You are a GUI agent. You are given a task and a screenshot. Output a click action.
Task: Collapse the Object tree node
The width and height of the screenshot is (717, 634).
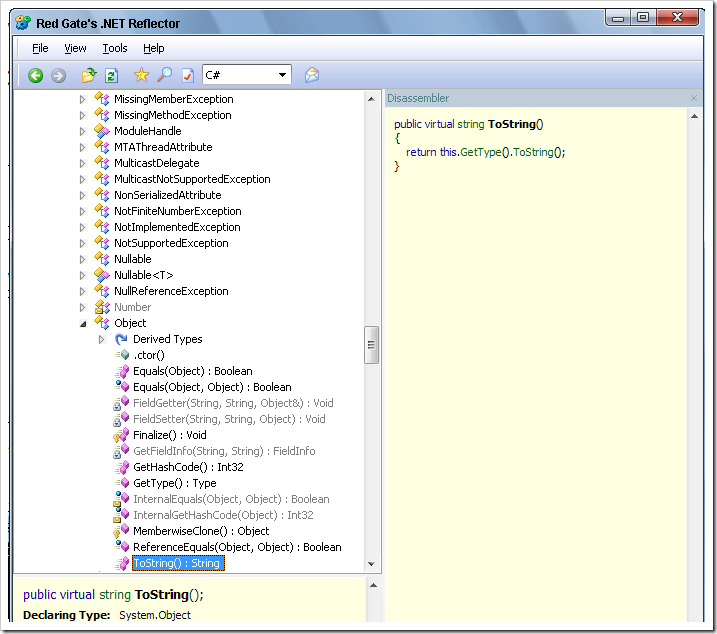[x=83, y=324]
